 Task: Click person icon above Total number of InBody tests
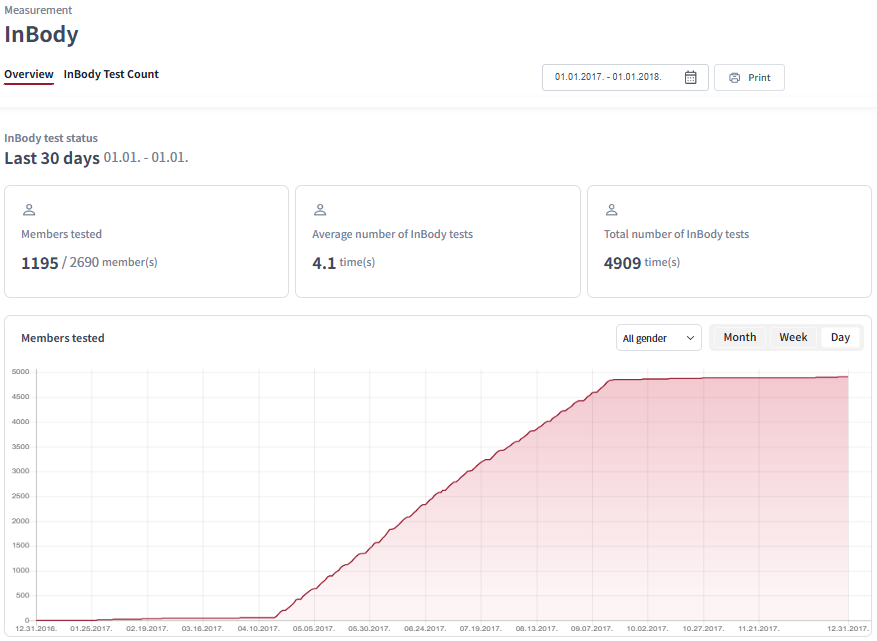[x=612, y=210]
